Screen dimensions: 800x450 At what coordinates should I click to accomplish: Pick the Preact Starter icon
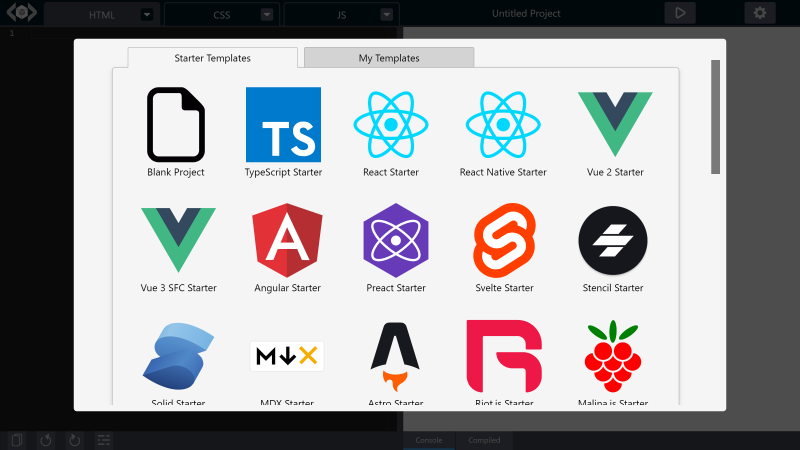click(x=396, y=240)
